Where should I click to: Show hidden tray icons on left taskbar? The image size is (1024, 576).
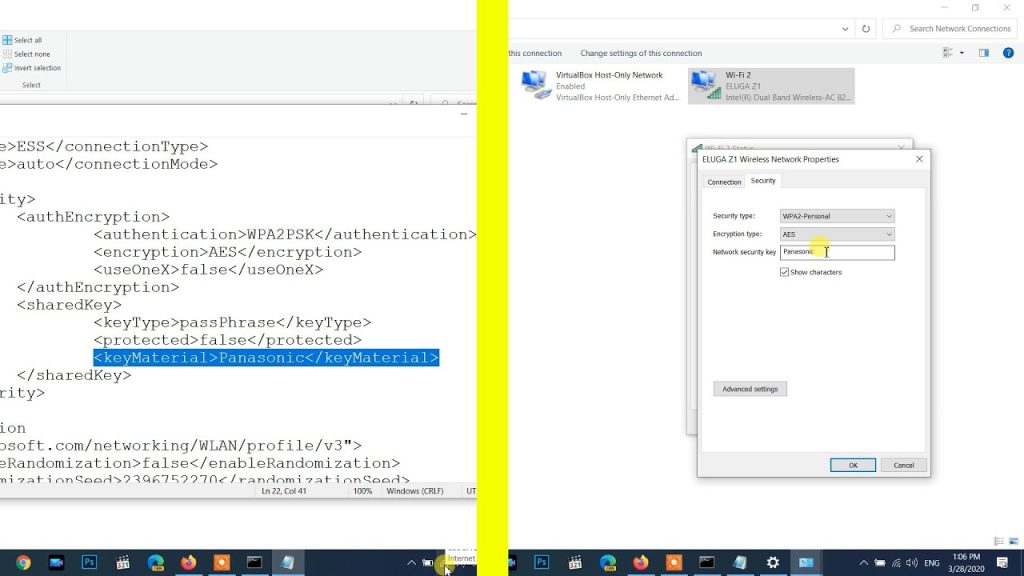[411, 563]
